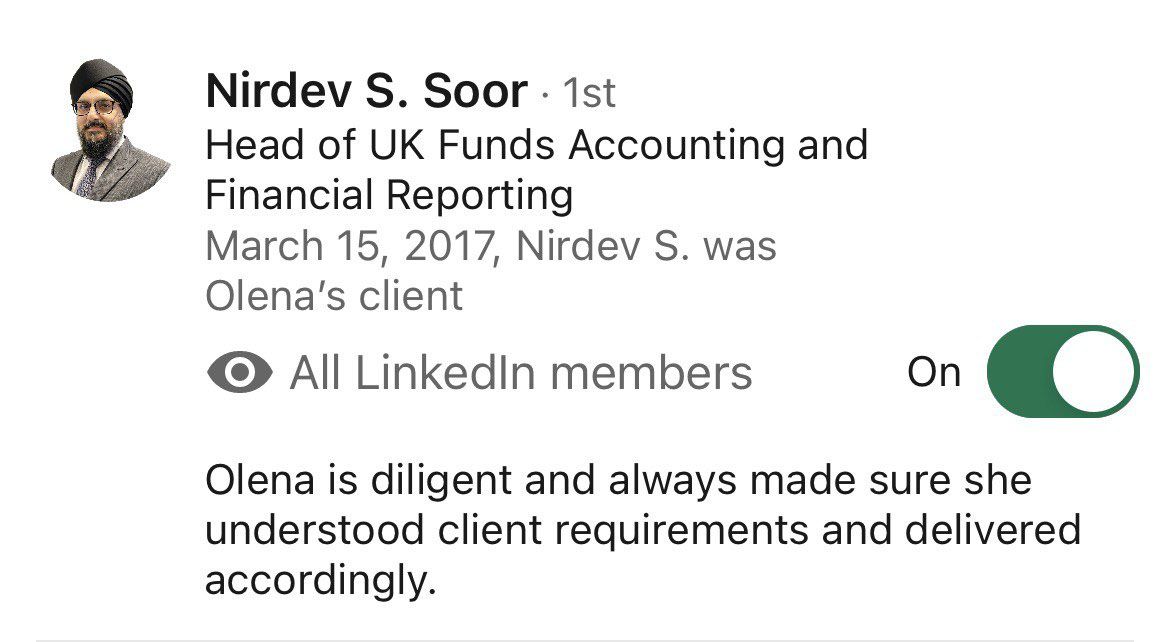Click the white knob of the green switch
Viewport: 1170px width, 642px height.
(x=1095, y=371)
